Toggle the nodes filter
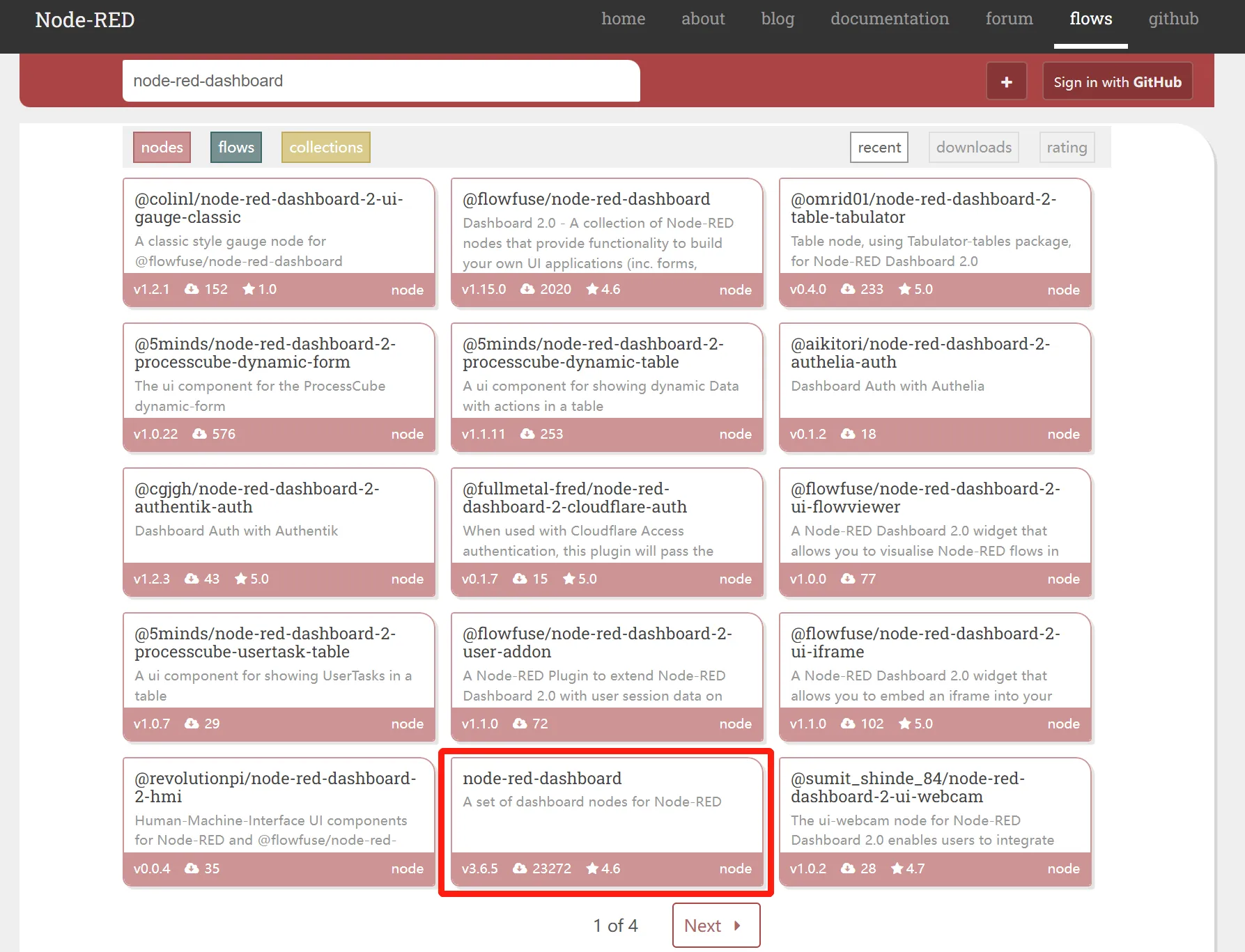This screenshot has height=952, width=1245. 162,147
